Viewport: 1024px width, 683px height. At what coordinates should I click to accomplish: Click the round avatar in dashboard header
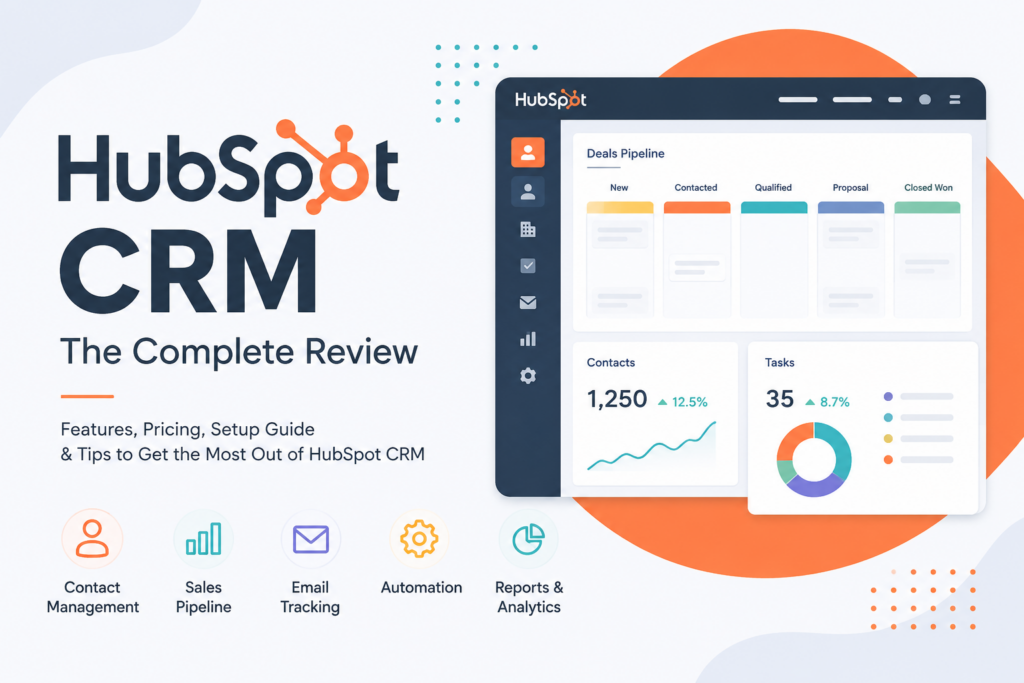pos(925,99)
